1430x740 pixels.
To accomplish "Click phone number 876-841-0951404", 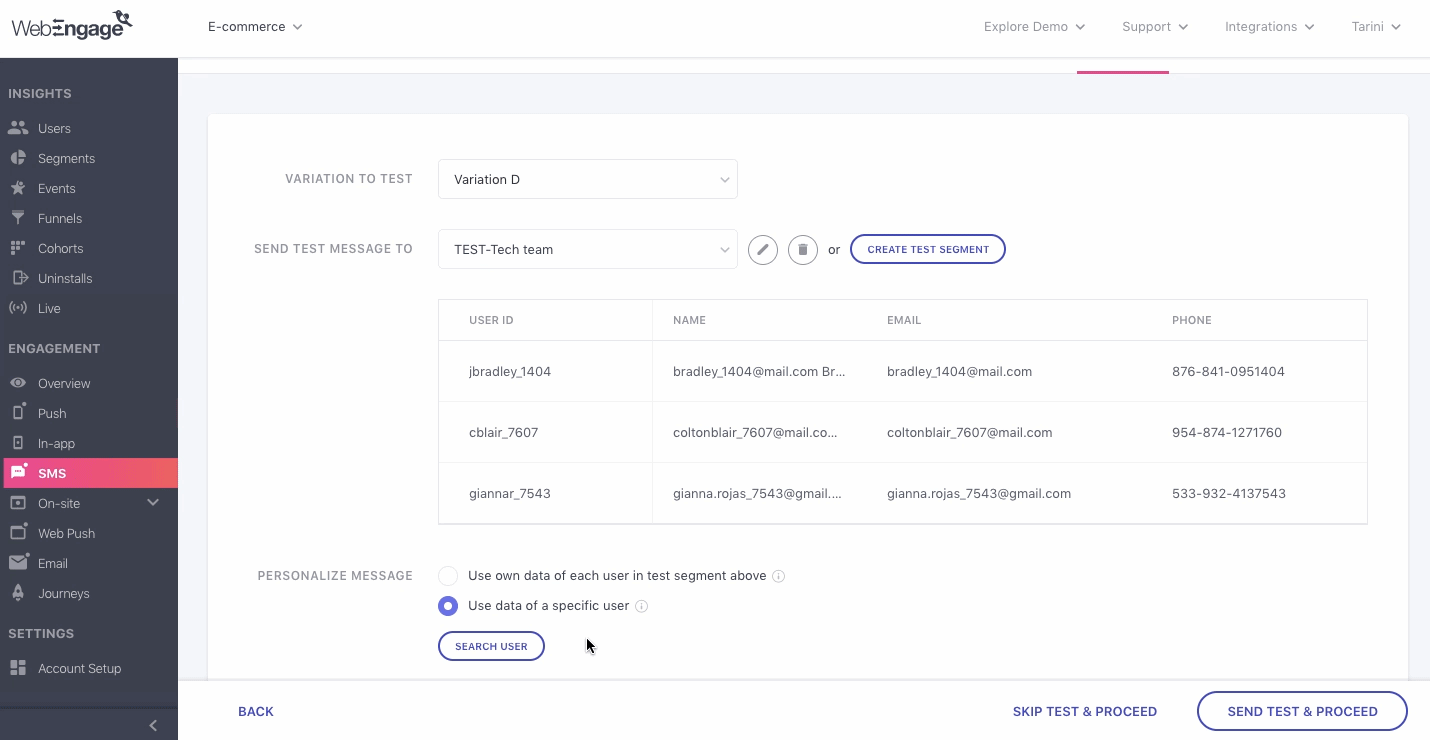I will 1228,371.
